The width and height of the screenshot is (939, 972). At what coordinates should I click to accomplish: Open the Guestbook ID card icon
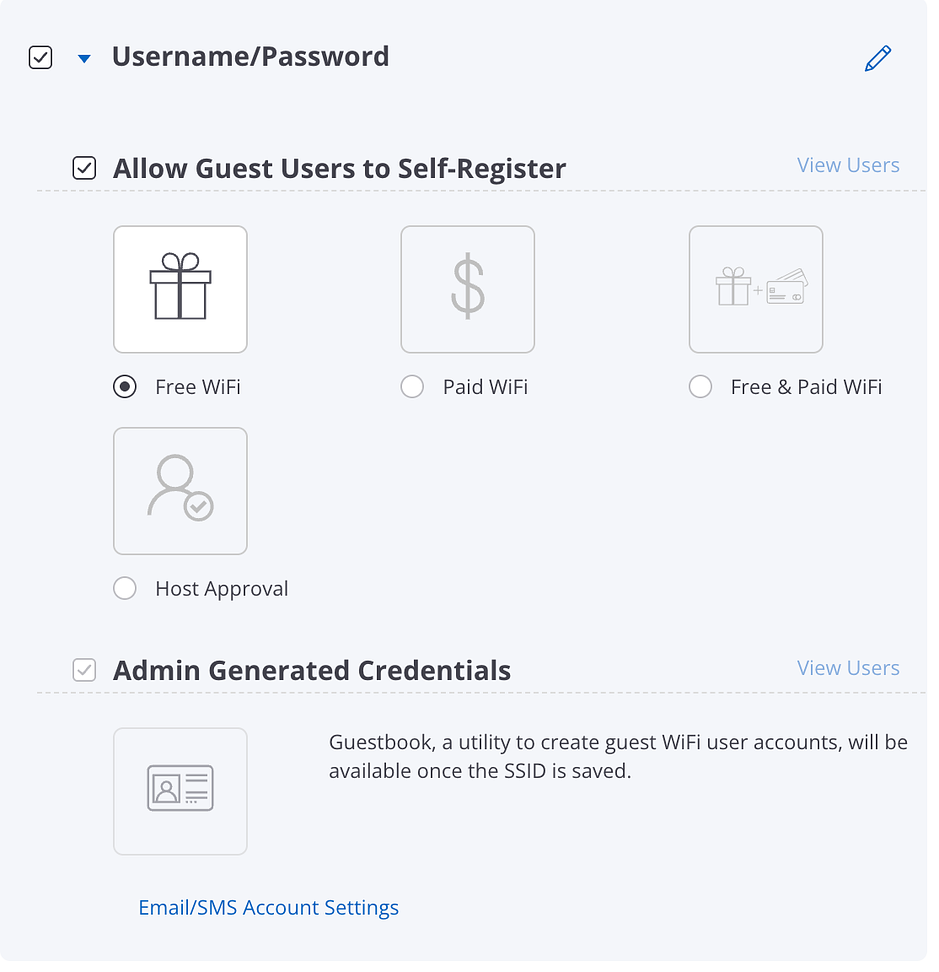click(x=180, y=791)
